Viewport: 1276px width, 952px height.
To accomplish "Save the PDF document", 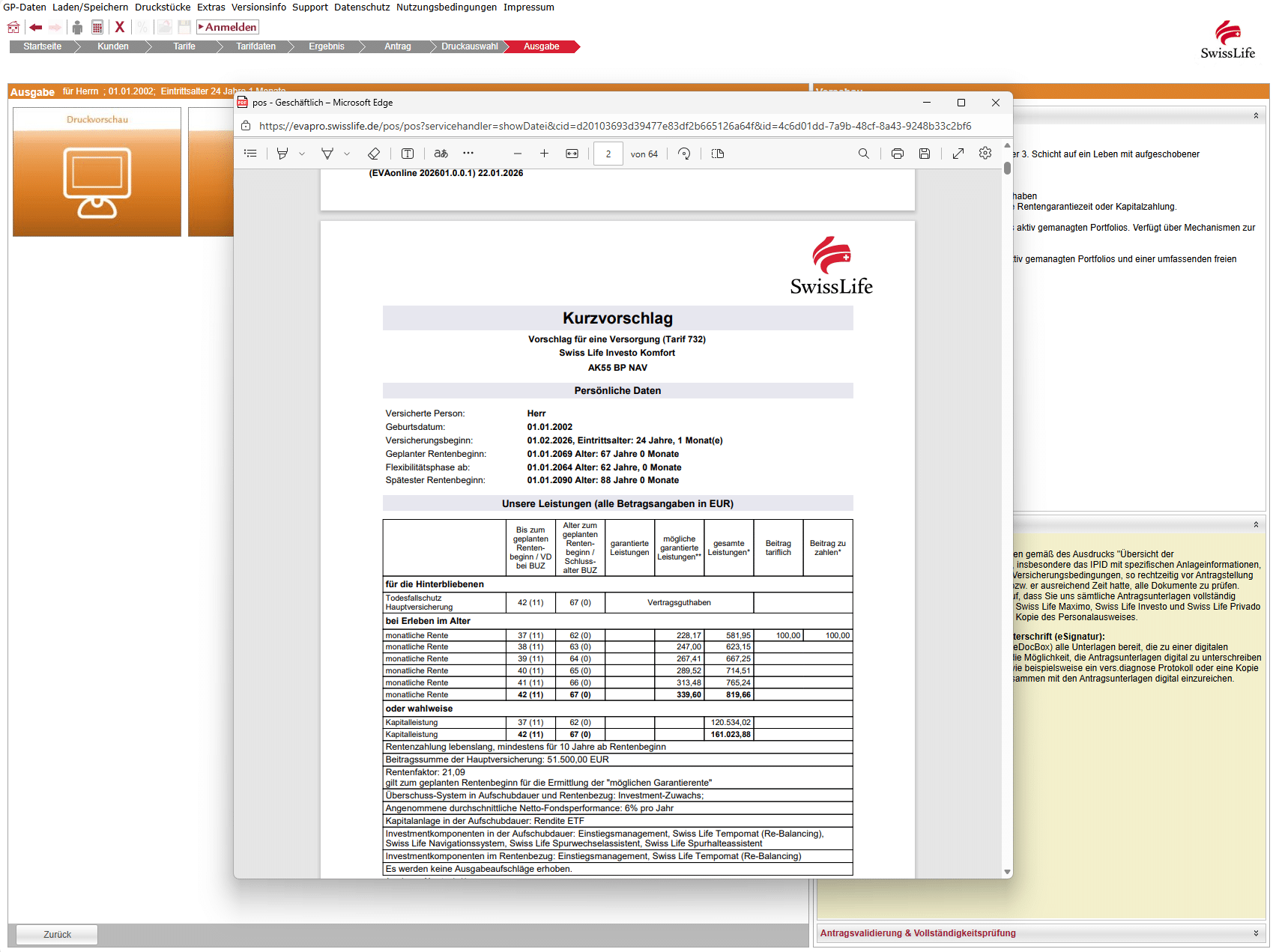I will 924,154.
